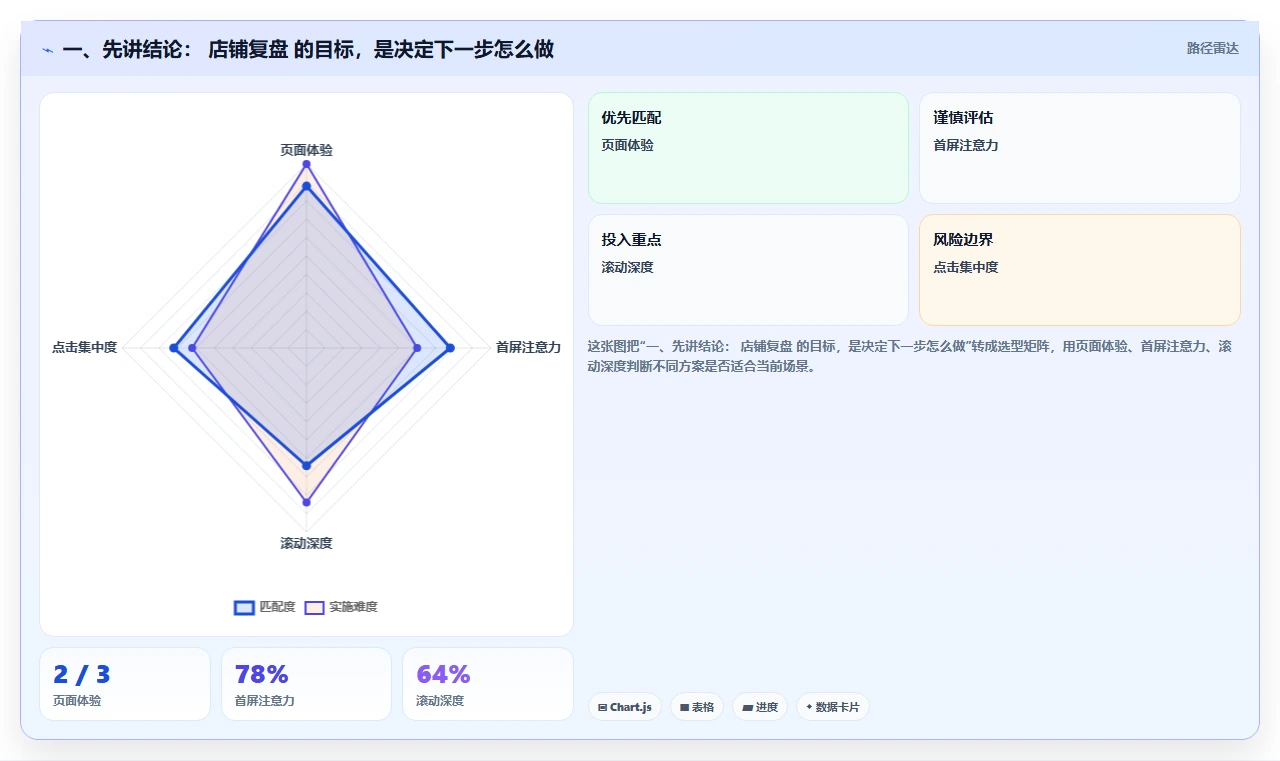Click the 78% stat value

(x=261, y=675)
